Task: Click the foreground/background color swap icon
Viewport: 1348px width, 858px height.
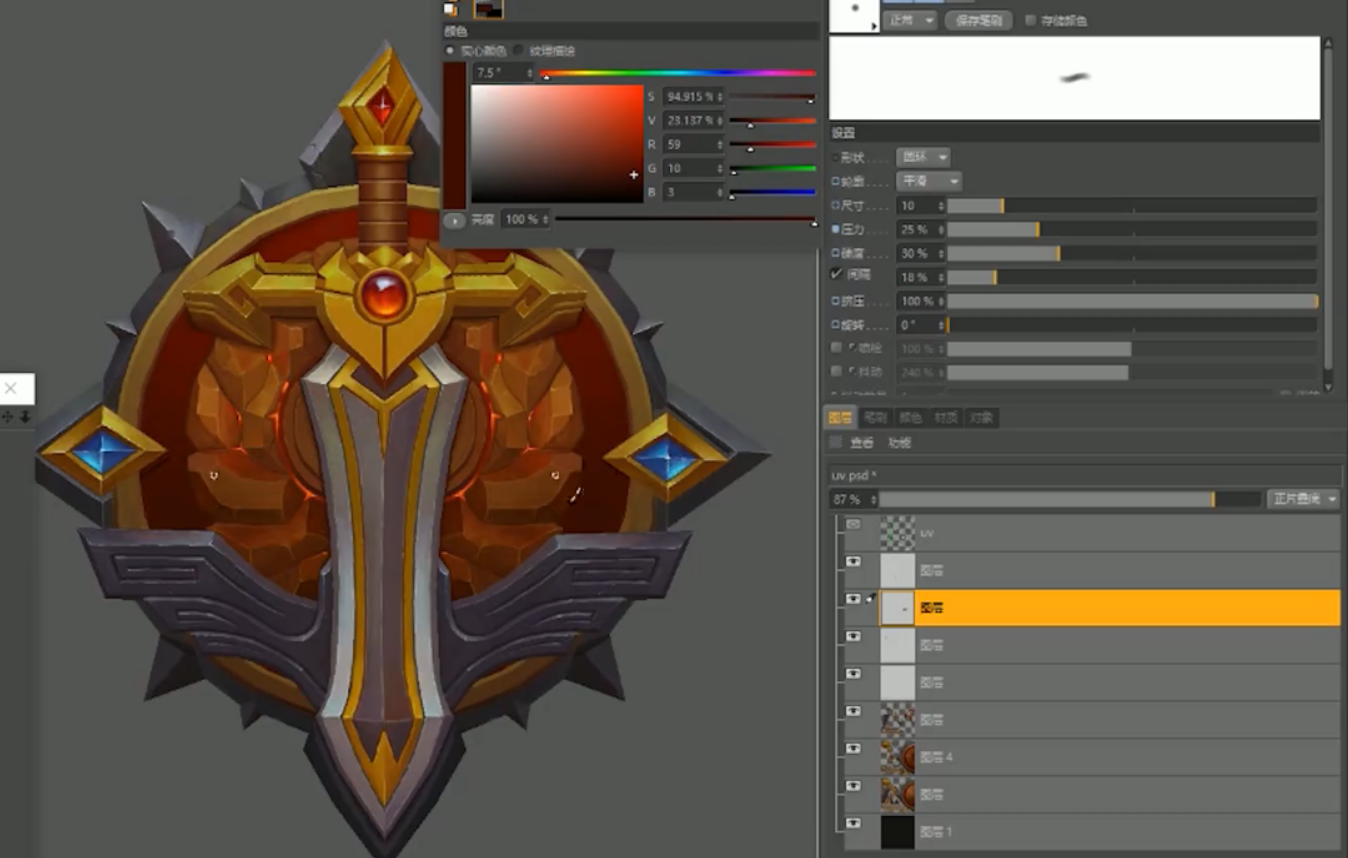Action: tap(450, 9)
